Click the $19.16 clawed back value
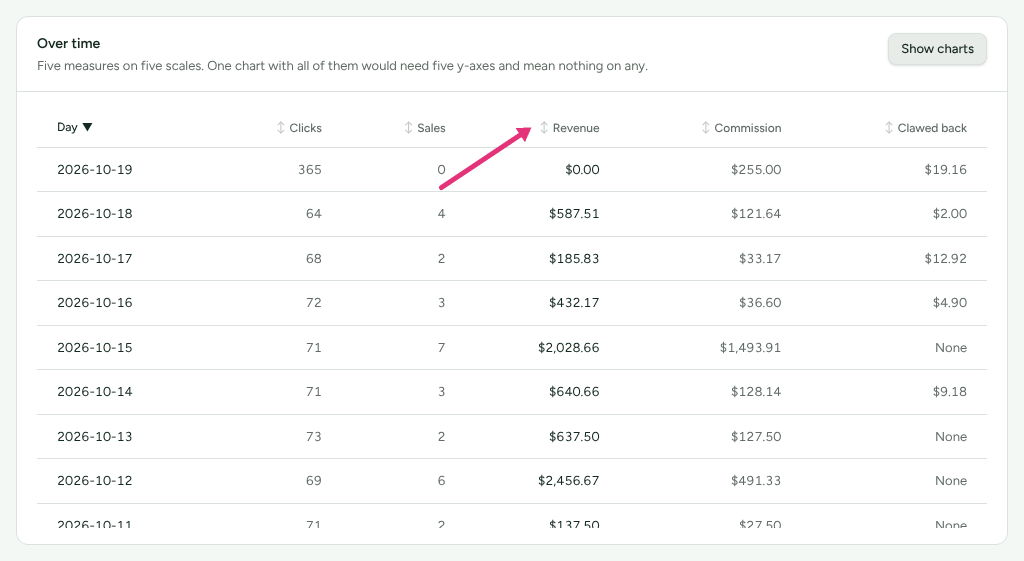 (x=945, y=170)
